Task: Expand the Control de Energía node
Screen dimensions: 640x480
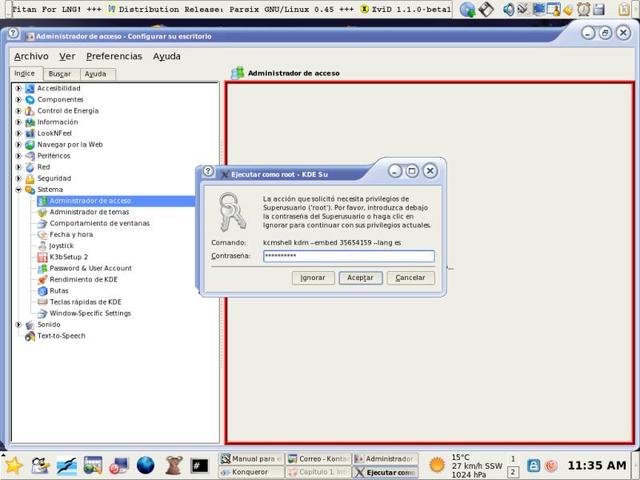Action: pyautogui.click(x=18, y=111)
